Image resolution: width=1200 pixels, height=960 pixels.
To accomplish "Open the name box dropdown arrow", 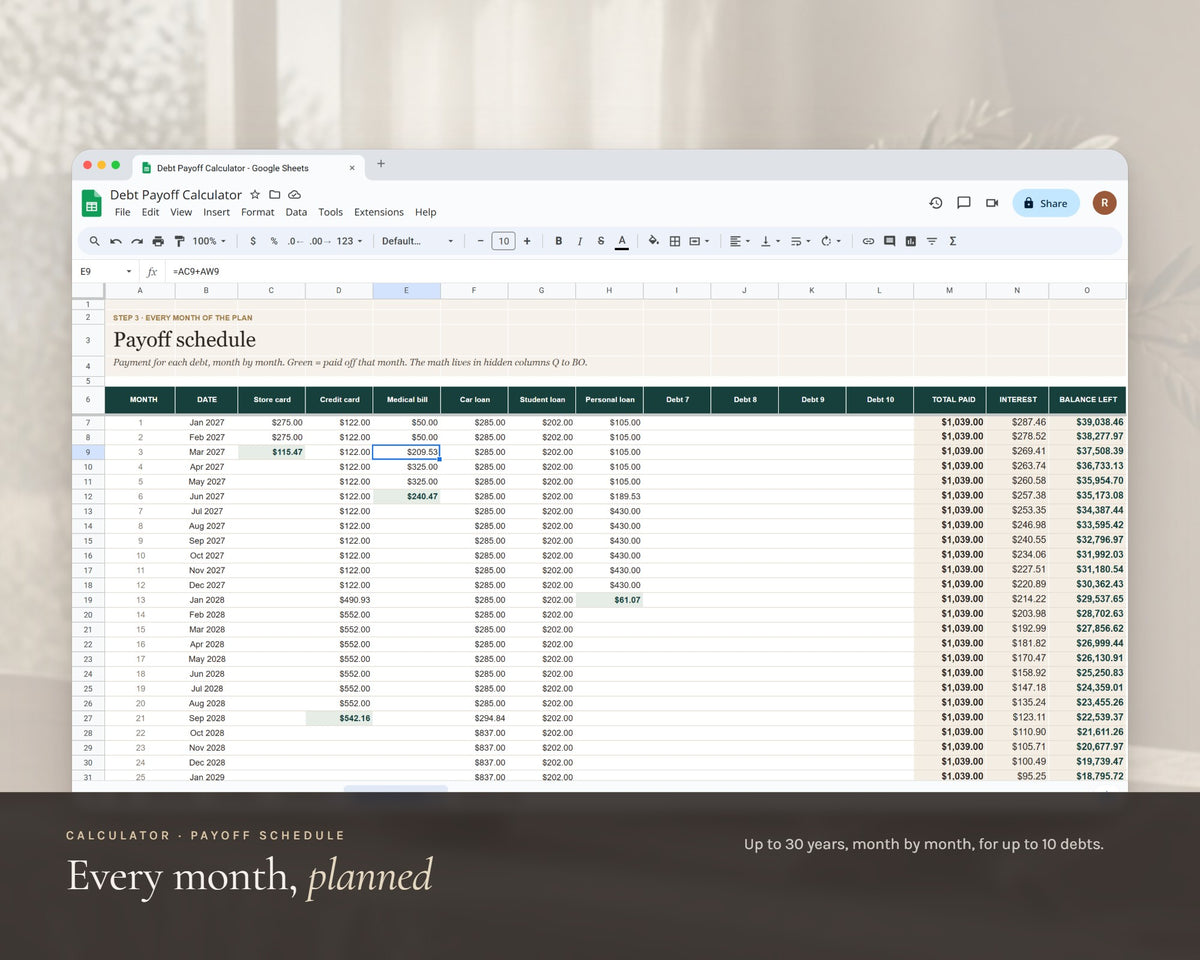I will (x=128, y=271).
